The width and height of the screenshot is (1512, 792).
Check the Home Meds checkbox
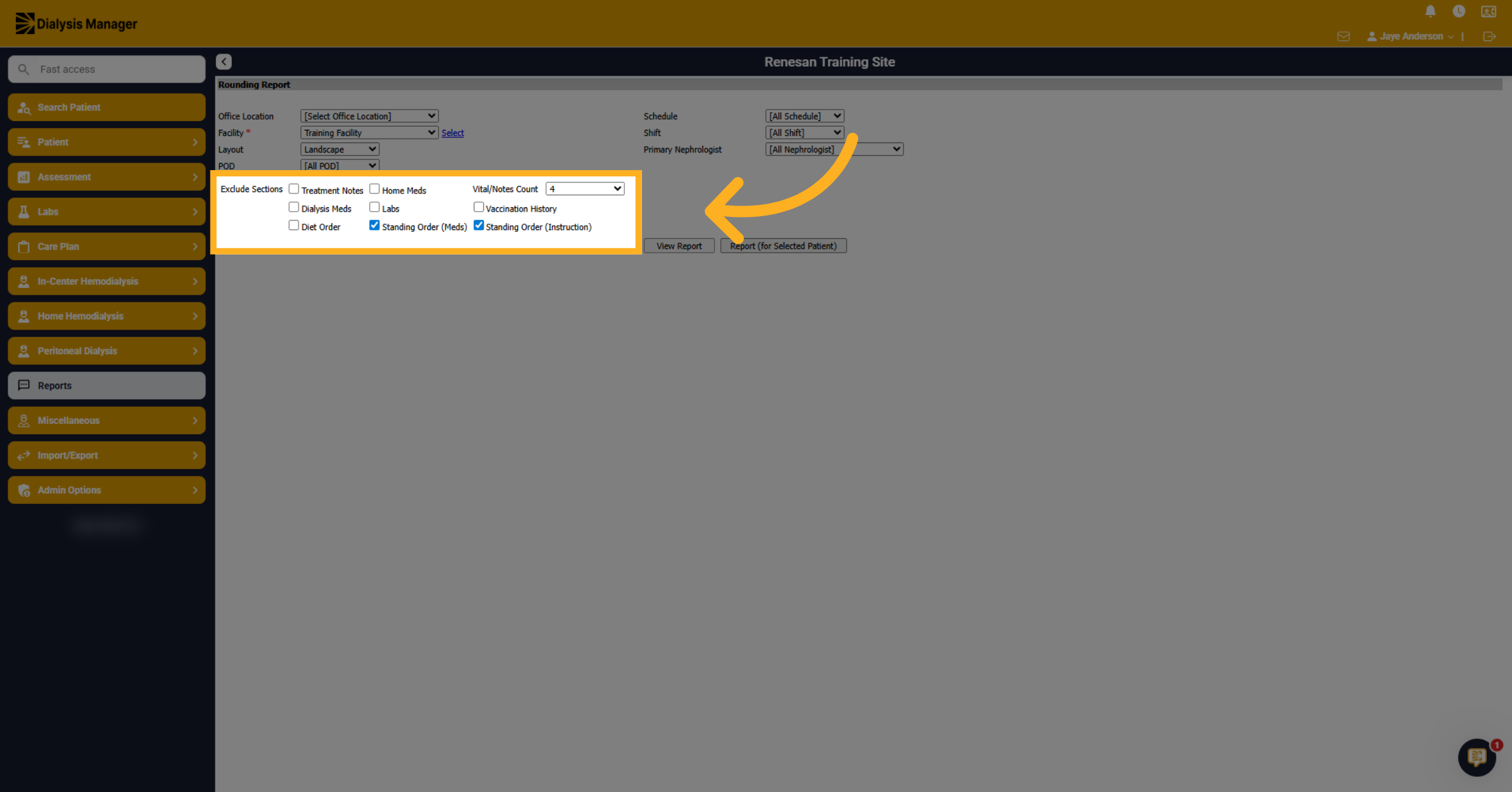374,189
